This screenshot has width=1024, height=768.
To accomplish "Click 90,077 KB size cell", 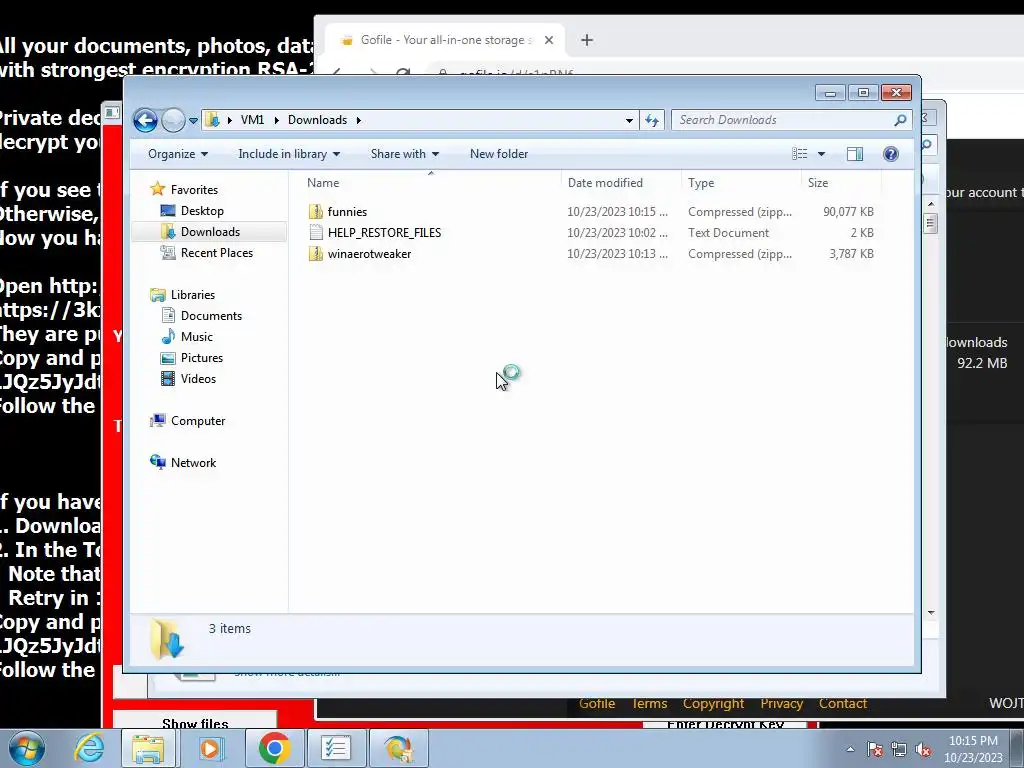I will click(x=848, y=212).
